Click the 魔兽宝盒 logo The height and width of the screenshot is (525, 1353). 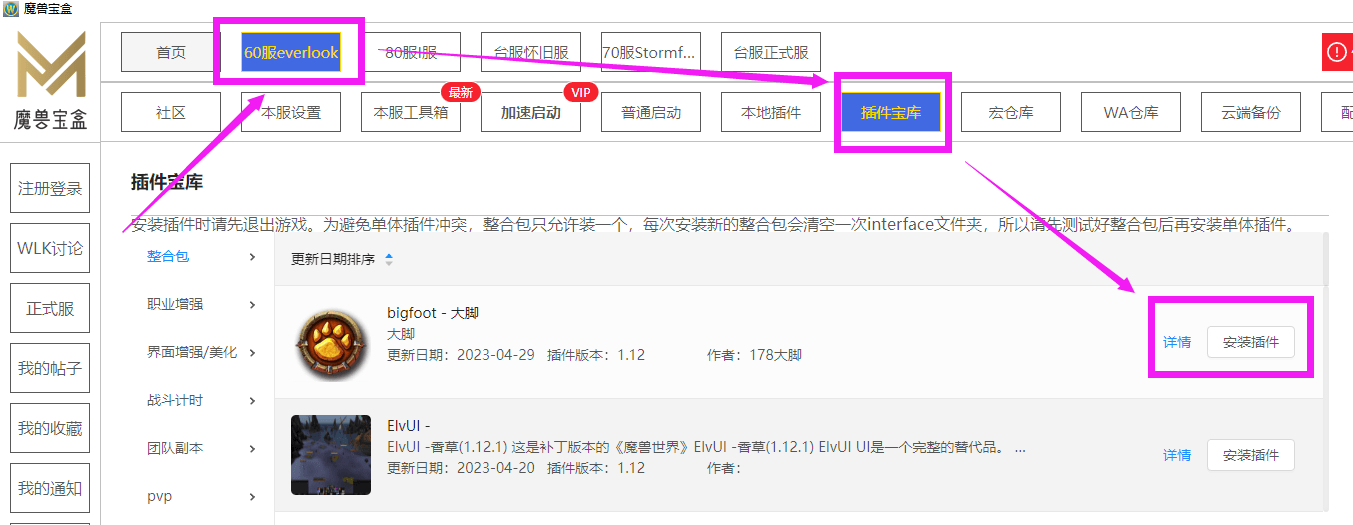click(50, 80)
